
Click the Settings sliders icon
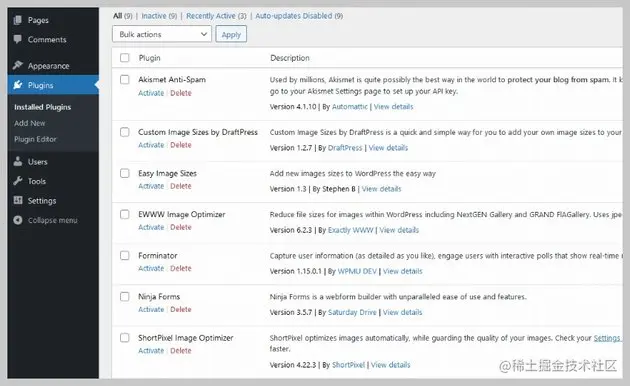[18, 200]
